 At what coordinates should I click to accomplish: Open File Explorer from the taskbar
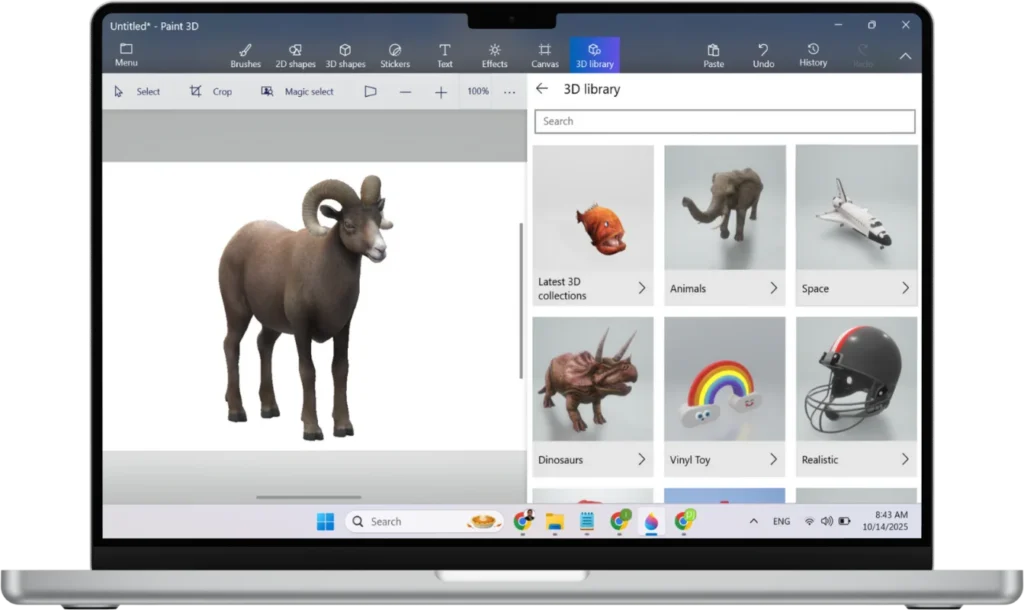pyautogui.click(x=554, y=521)
